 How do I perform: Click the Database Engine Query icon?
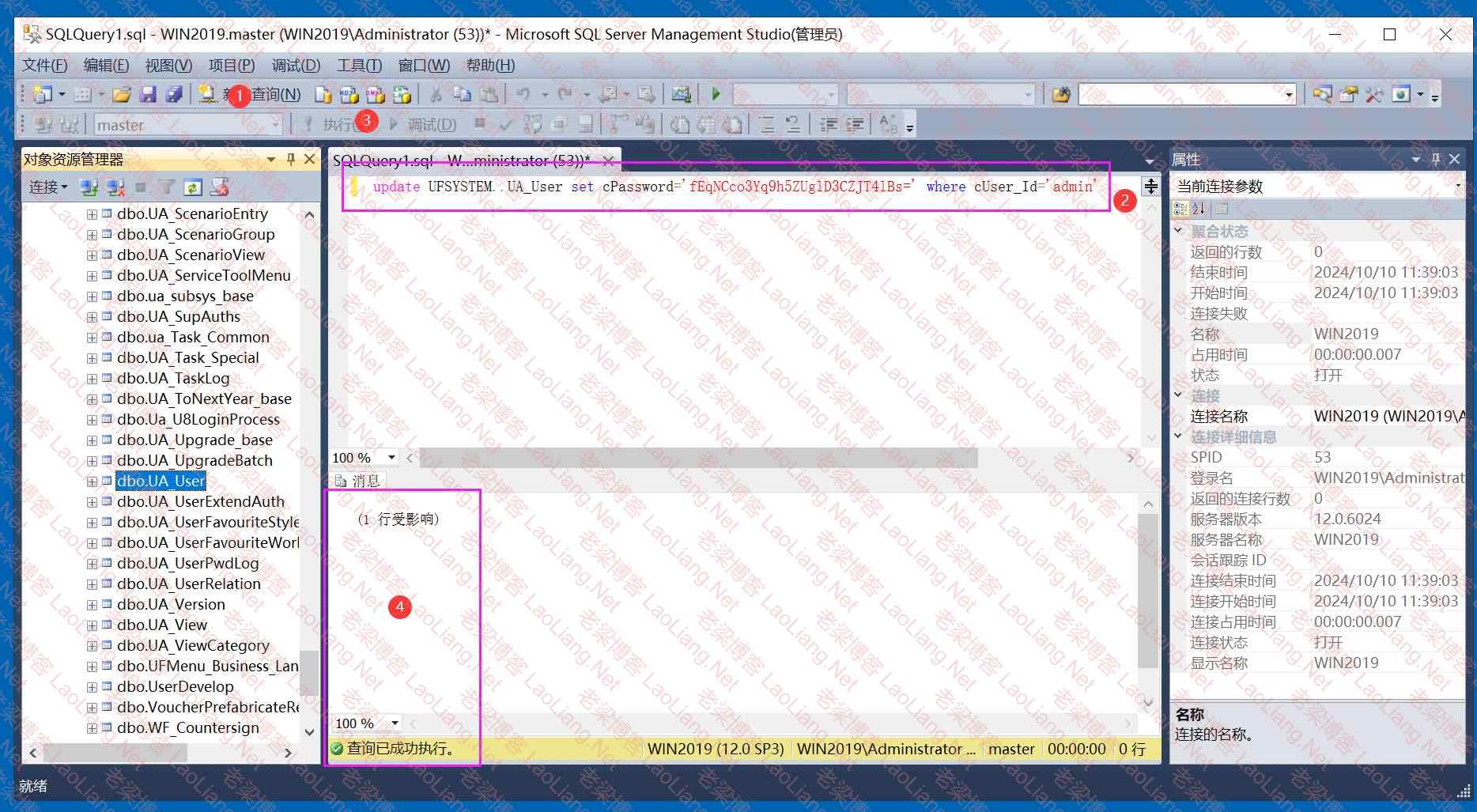pos(323,95)
